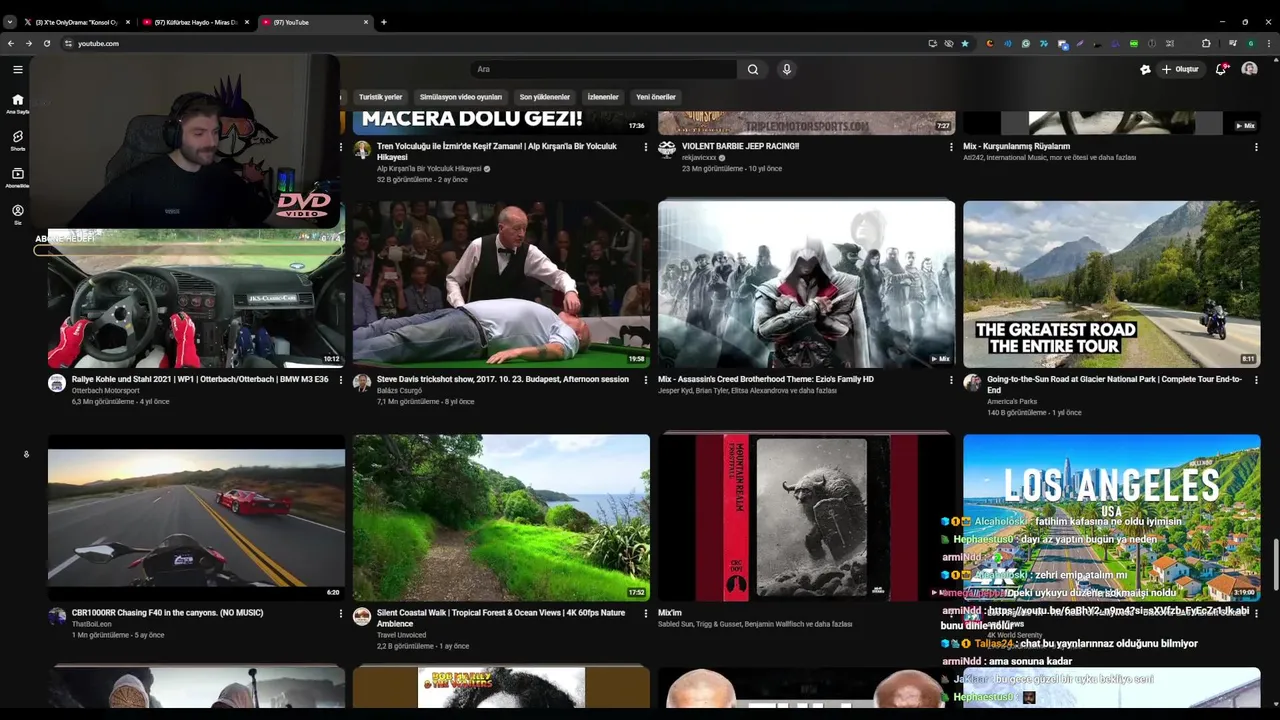This screenshot has width=1280, height=720.
Task: Bookmark this page with the star icon
Action: (x=965, y=43)
